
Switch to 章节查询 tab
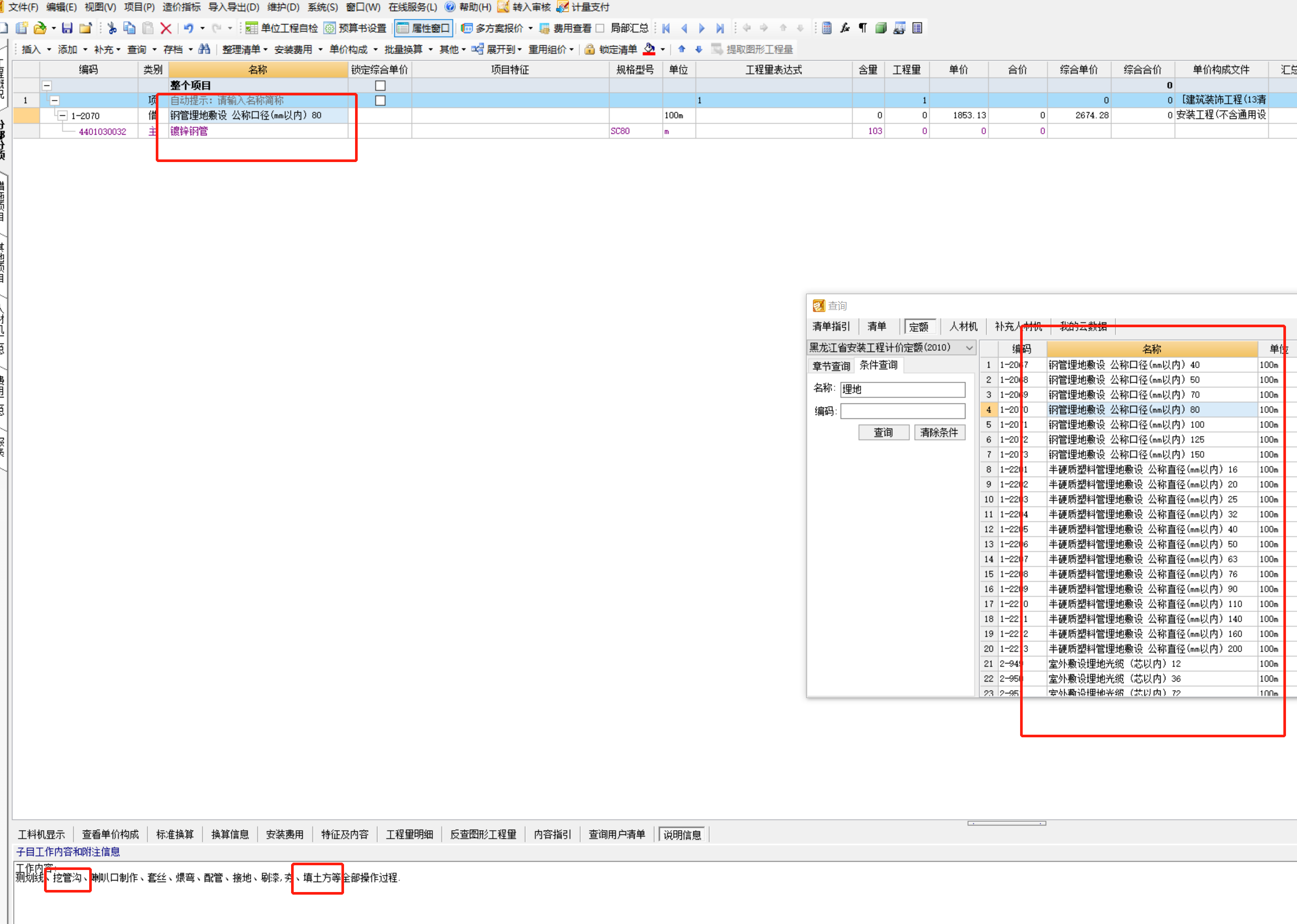click(x=831, y=366)
